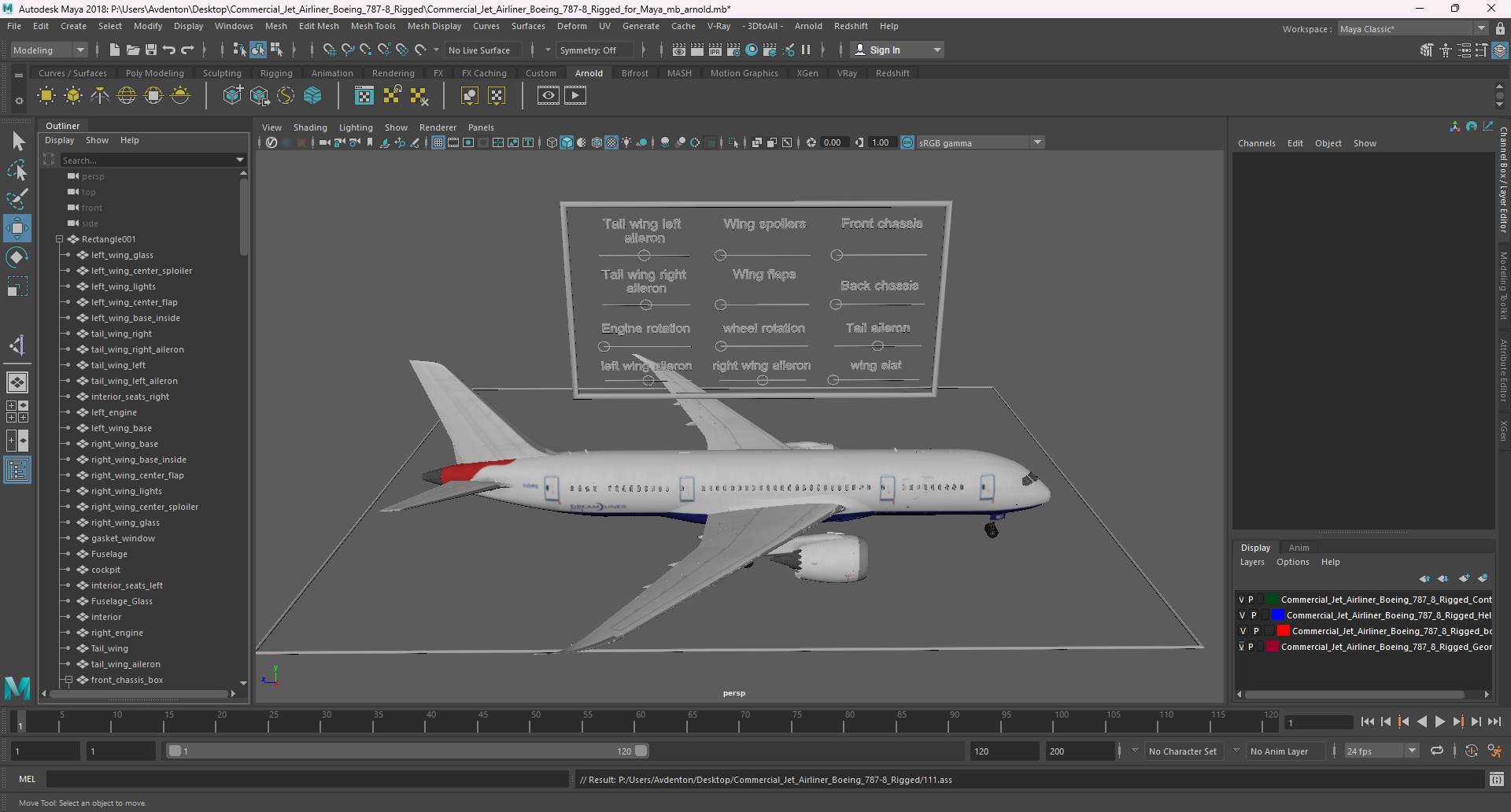Select left_engine in the Outliner
The height and width of the screenshot is (812, 1511).
click(114, 412)
